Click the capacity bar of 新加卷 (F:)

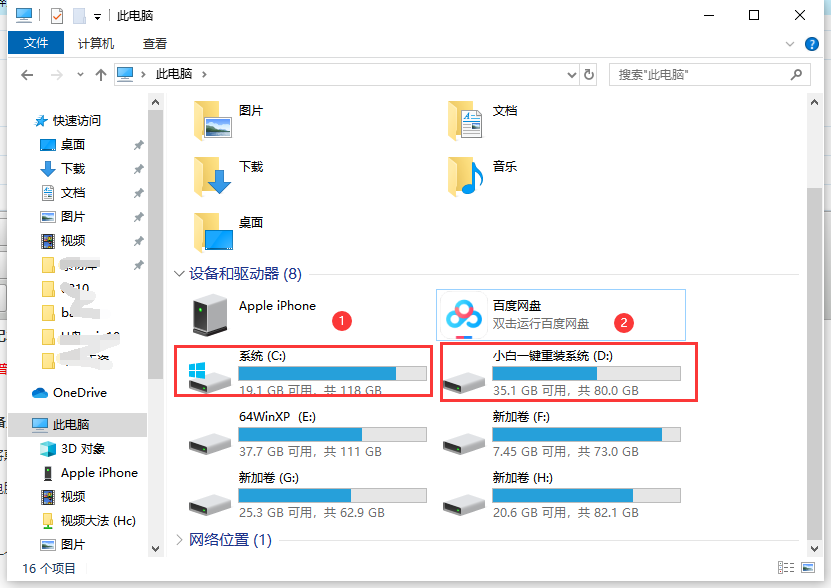586,434
